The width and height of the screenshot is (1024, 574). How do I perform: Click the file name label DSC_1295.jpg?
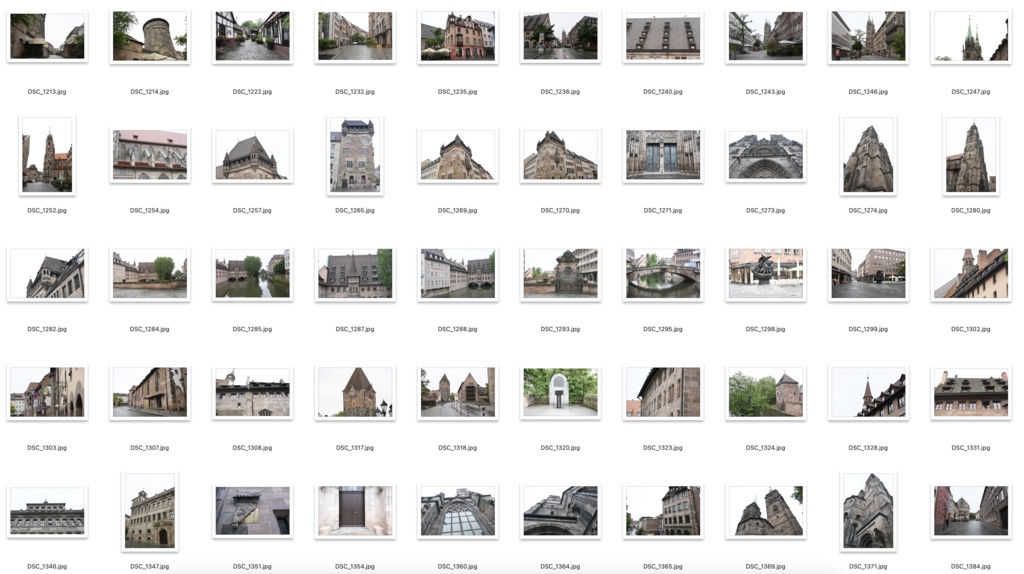tap(663, 329)
